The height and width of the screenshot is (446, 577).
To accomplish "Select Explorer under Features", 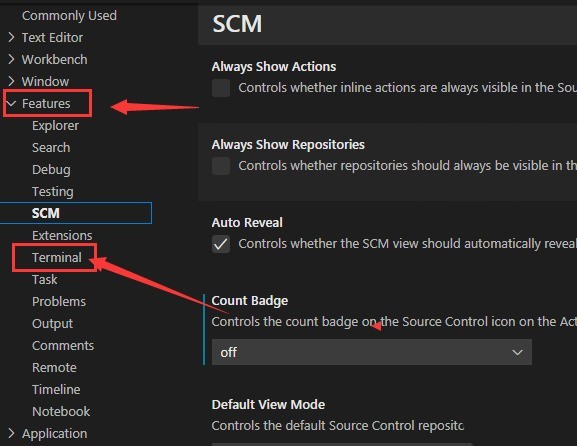I will pos(55,126).
